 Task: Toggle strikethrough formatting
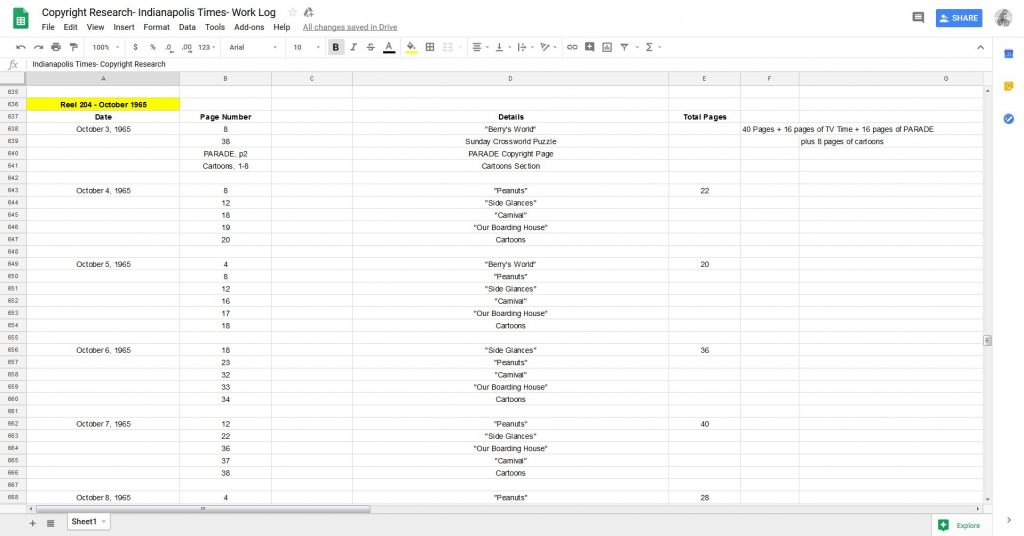pos(371,47)
